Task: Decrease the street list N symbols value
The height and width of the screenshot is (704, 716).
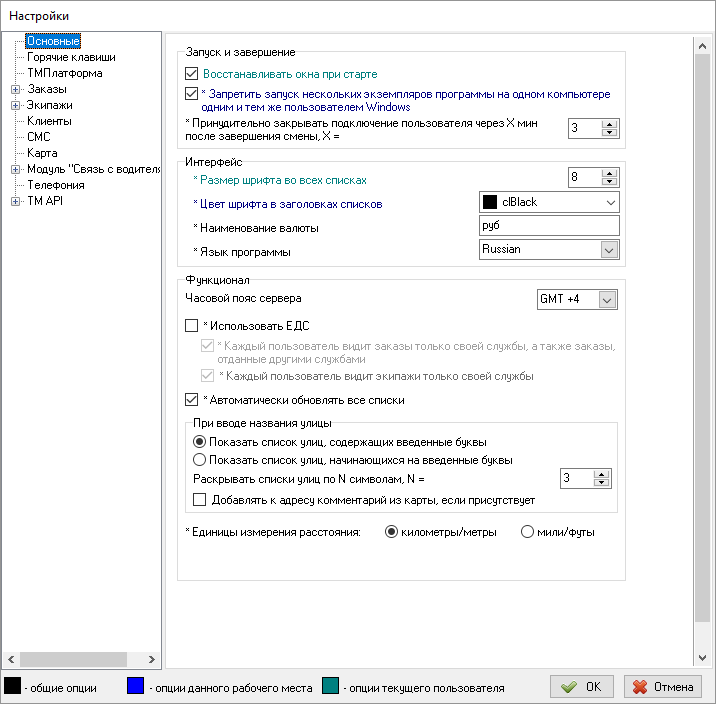Action: [x=603, y=484]
